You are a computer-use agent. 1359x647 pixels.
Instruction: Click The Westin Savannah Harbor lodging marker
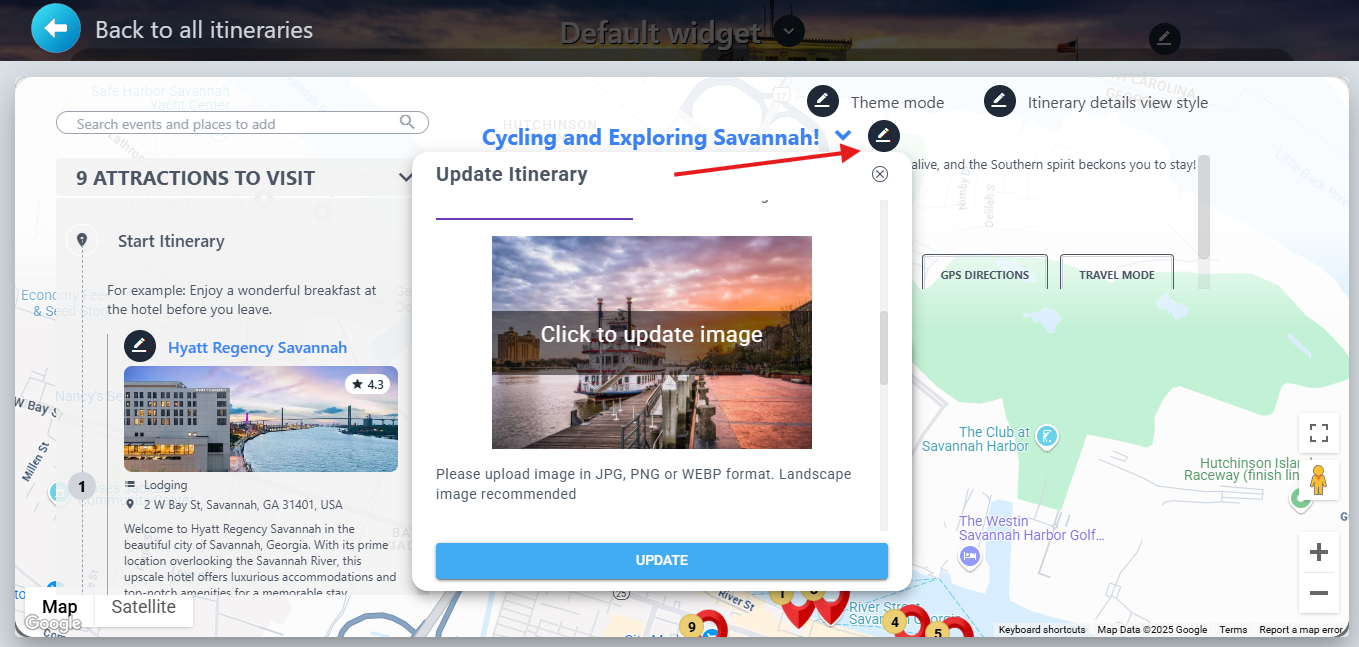[968, 556]
